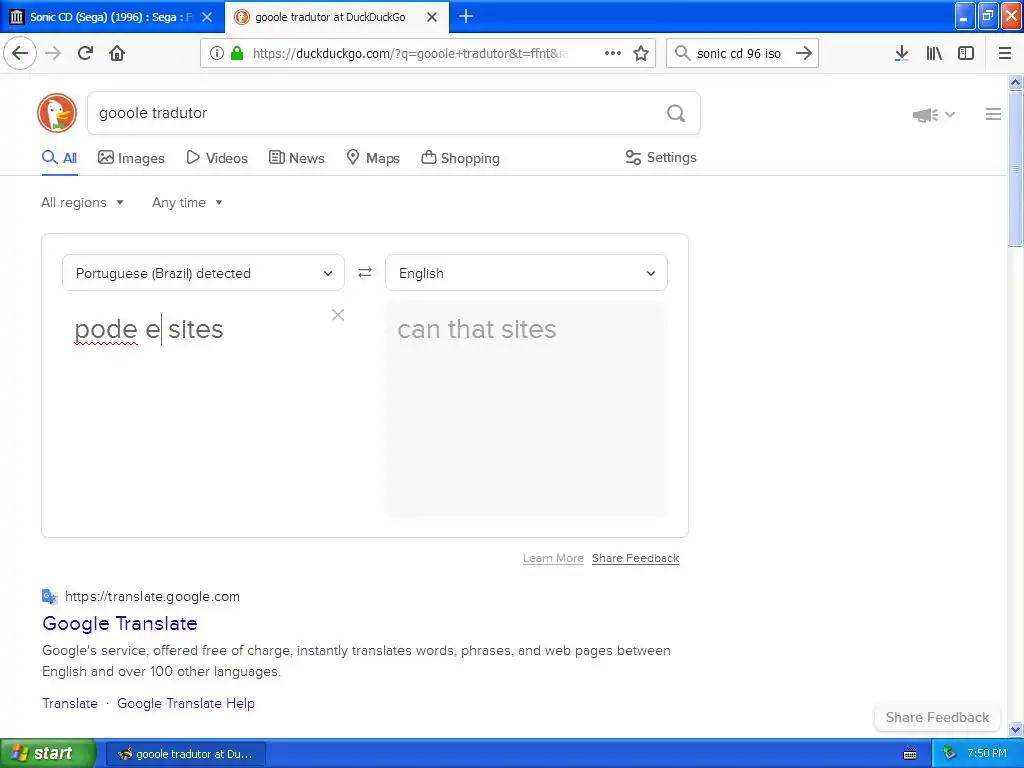Open the DuckDuckGo megaphone menu
Viewport: 1024px width, 768px height.
[933, 115]
